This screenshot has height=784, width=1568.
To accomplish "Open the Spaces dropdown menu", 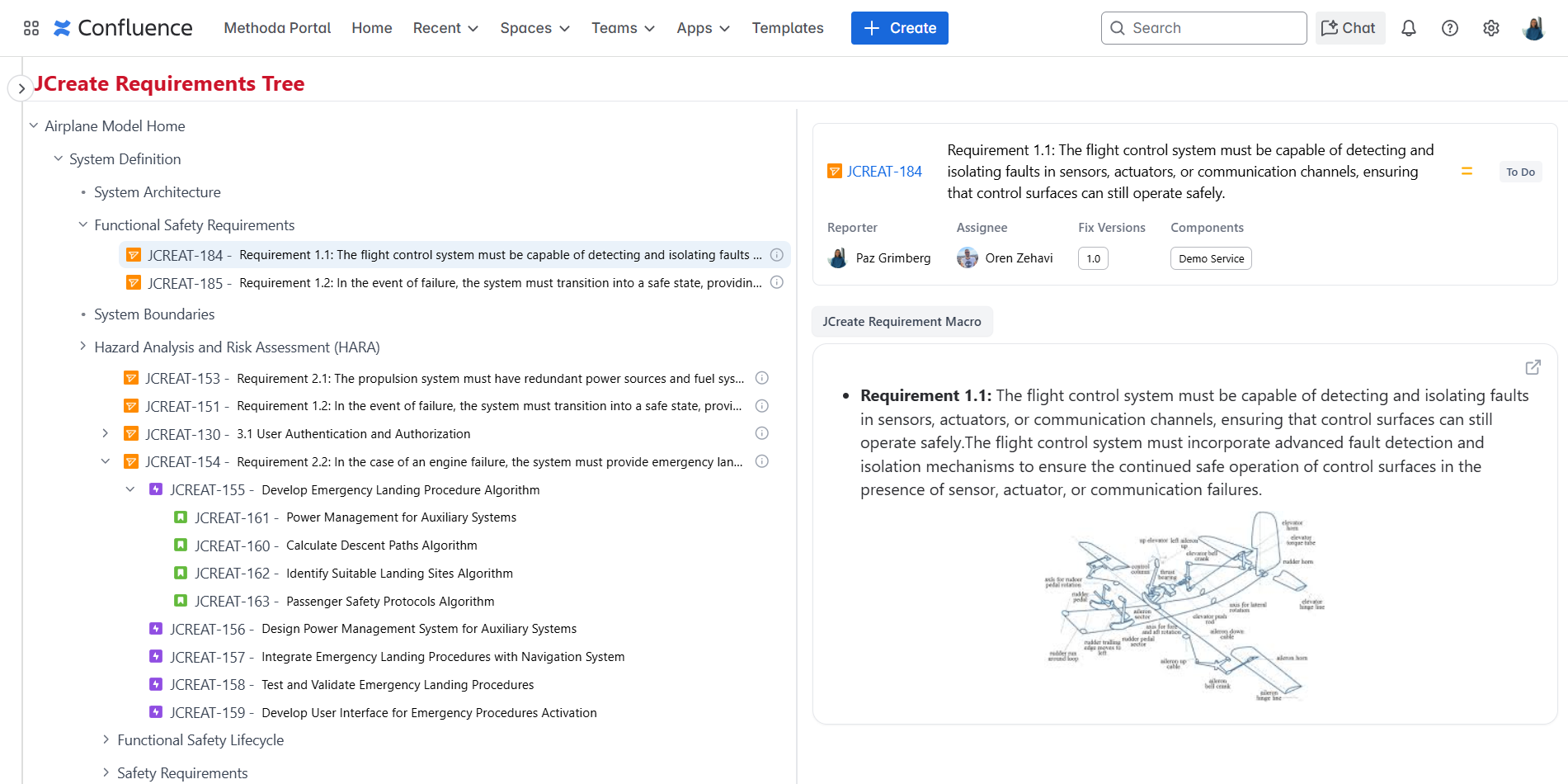I will click(x=534, y=28).
